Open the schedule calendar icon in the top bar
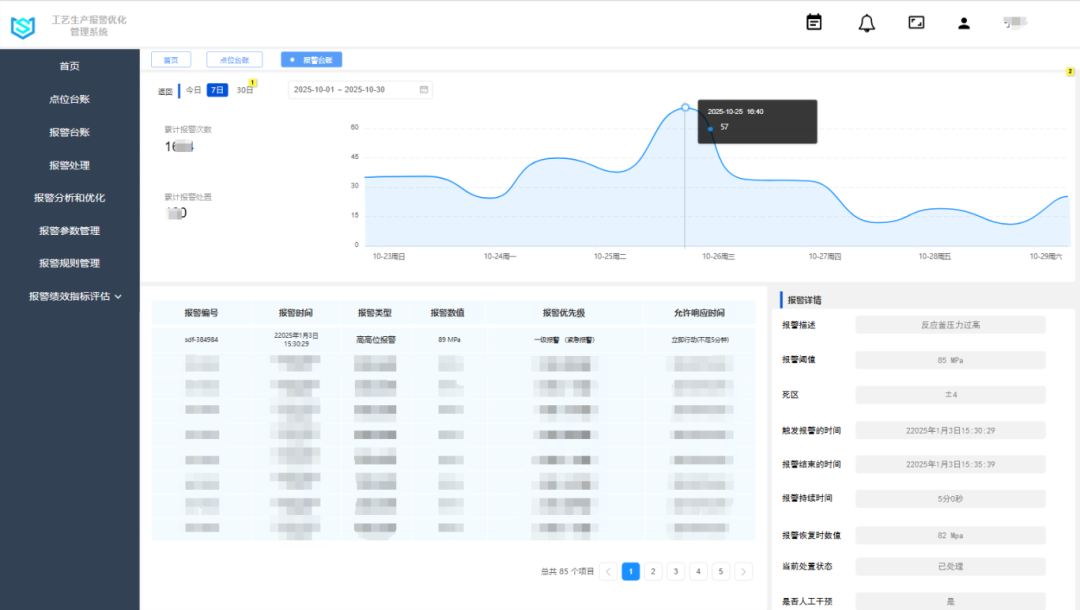Screen dimensions: 1080x610 pos(813,22)
